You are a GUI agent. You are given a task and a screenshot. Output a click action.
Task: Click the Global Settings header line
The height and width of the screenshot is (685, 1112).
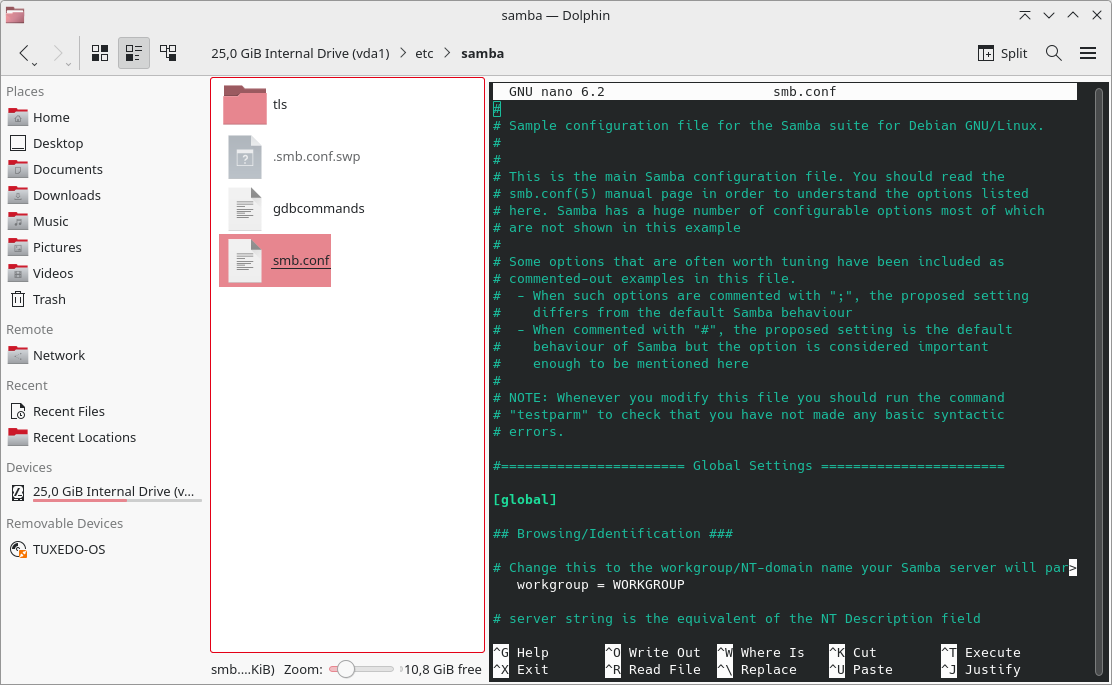click(x=749, y=466)
